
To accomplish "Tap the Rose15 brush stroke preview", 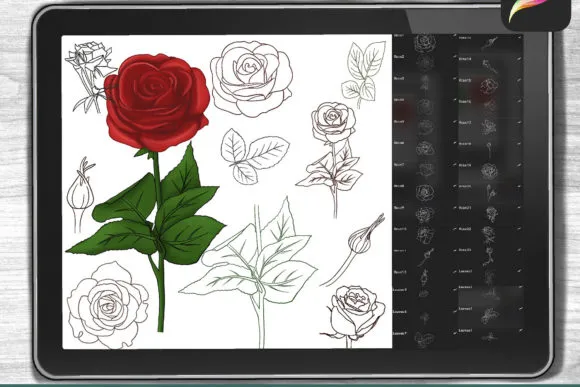I will (x=489, y=87).
